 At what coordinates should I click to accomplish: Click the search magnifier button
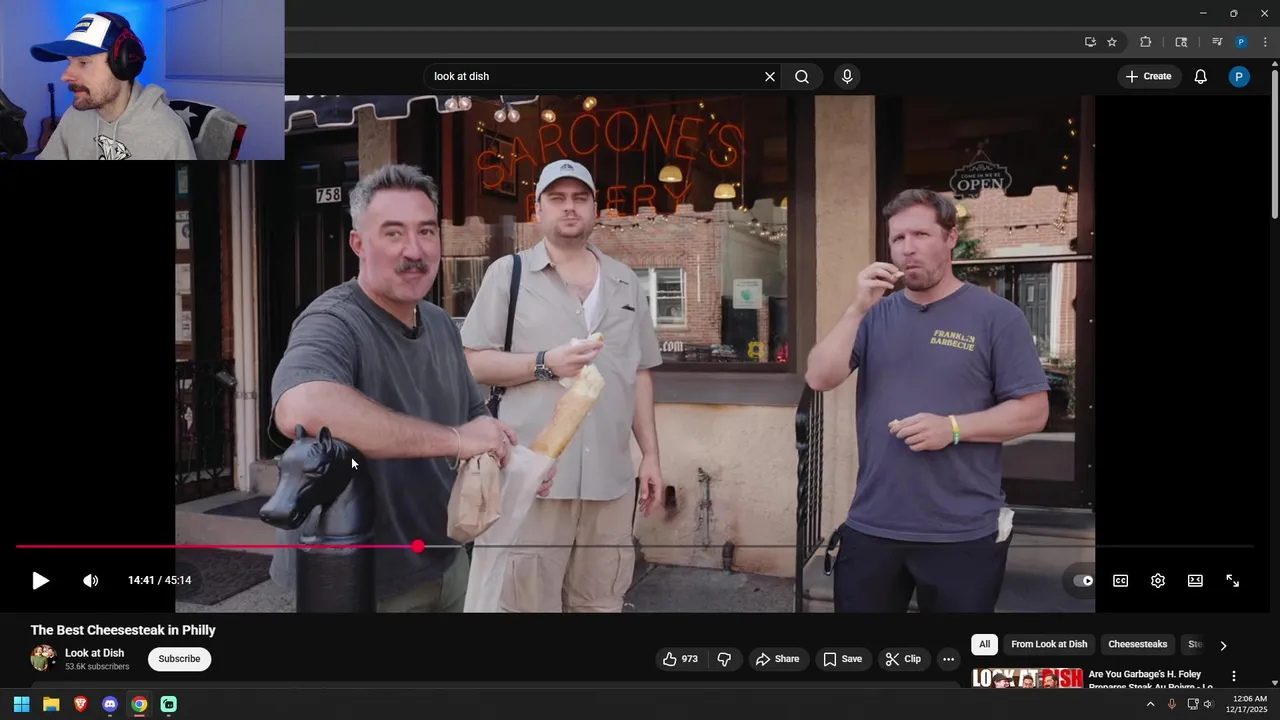(802, 77)
